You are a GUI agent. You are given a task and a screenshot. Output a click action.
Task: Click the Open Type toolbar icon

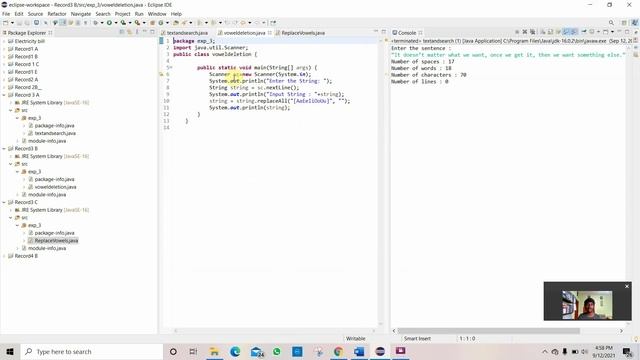tap(176, 23)
